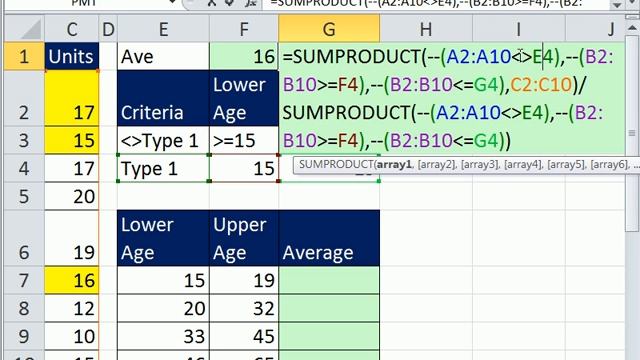Select row 1 header

coord(24,56)
